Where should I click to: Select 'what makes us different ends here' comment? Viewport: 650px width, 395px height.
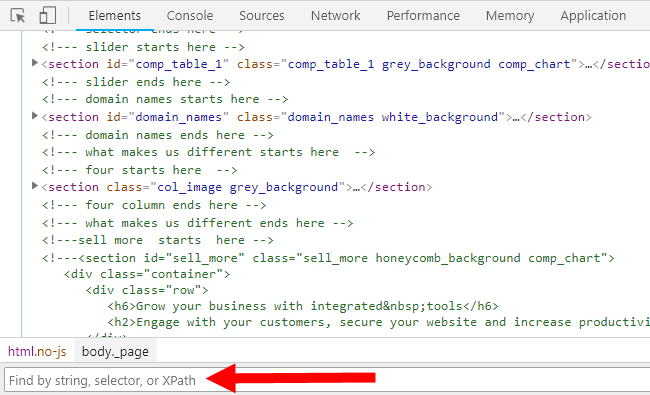[x=198, y=223]
